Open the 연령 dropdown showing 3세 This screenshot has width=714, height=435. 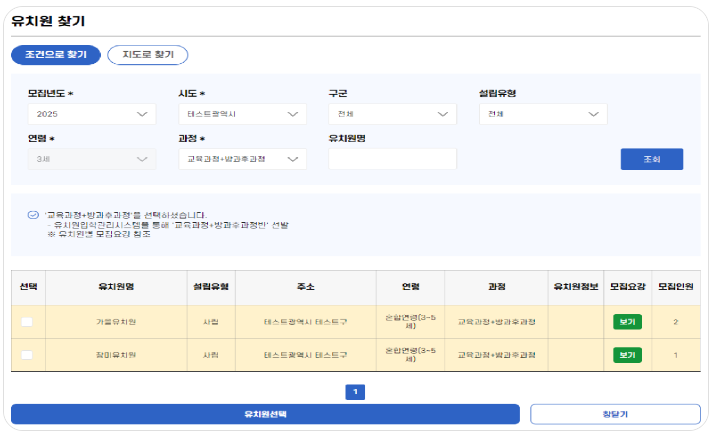coord(92,159)
